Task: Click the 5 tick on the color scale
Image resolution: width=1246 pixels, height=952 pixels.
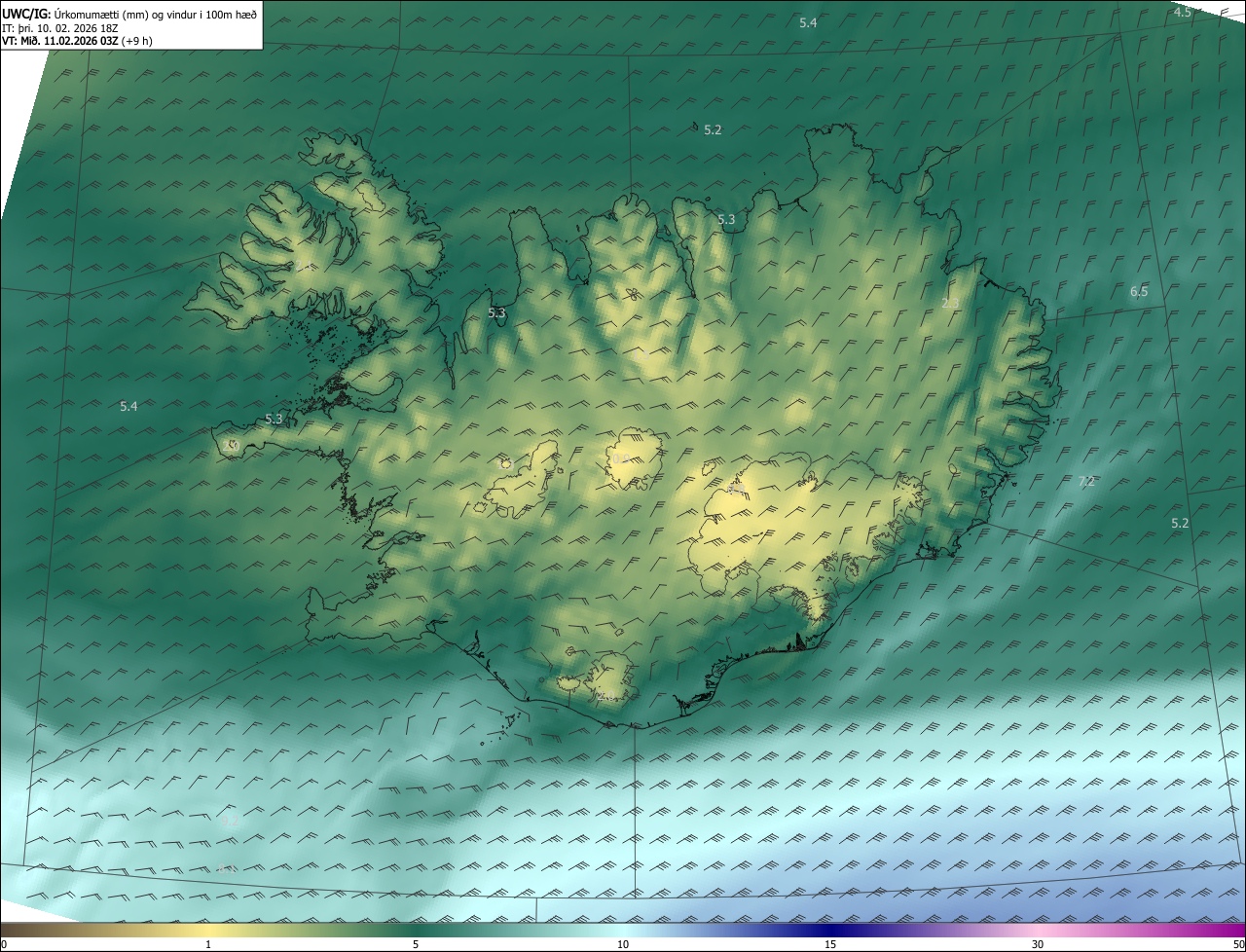Action: (416, 944)
